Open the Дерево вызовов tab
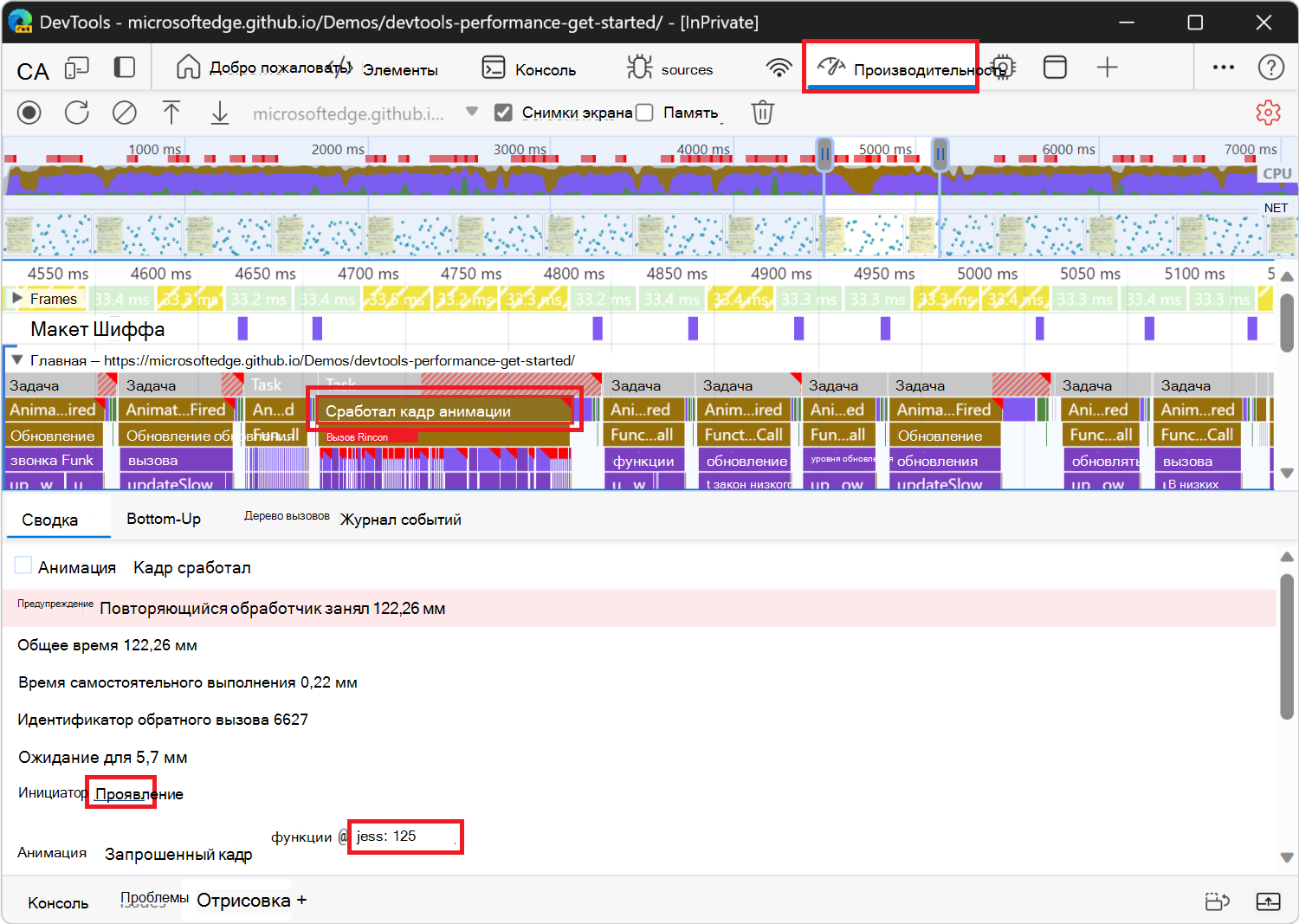 click(x=287, y=516)
